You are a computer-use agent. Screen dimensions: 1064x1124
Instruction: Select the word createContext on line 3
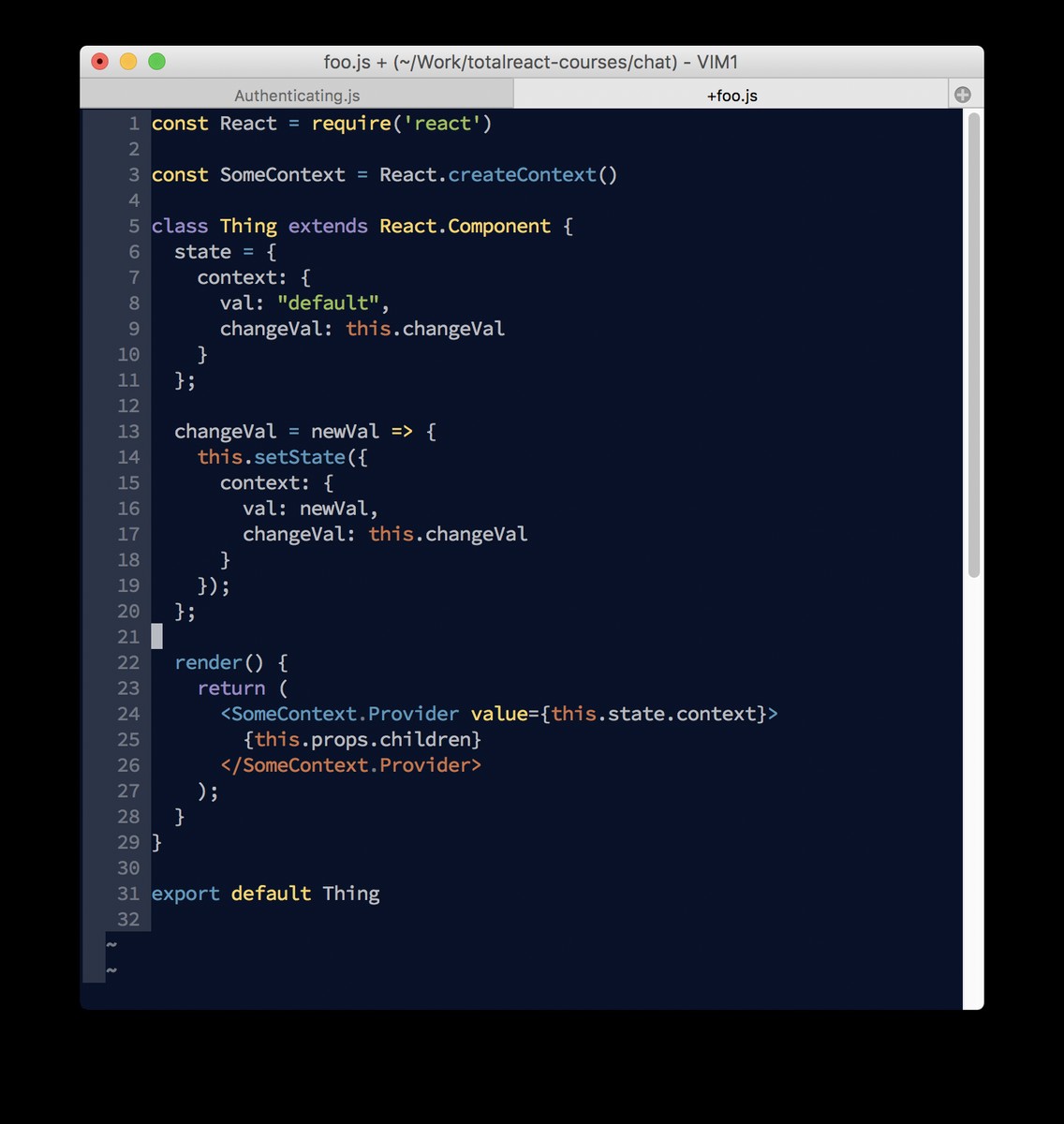[x=523, y=174]
